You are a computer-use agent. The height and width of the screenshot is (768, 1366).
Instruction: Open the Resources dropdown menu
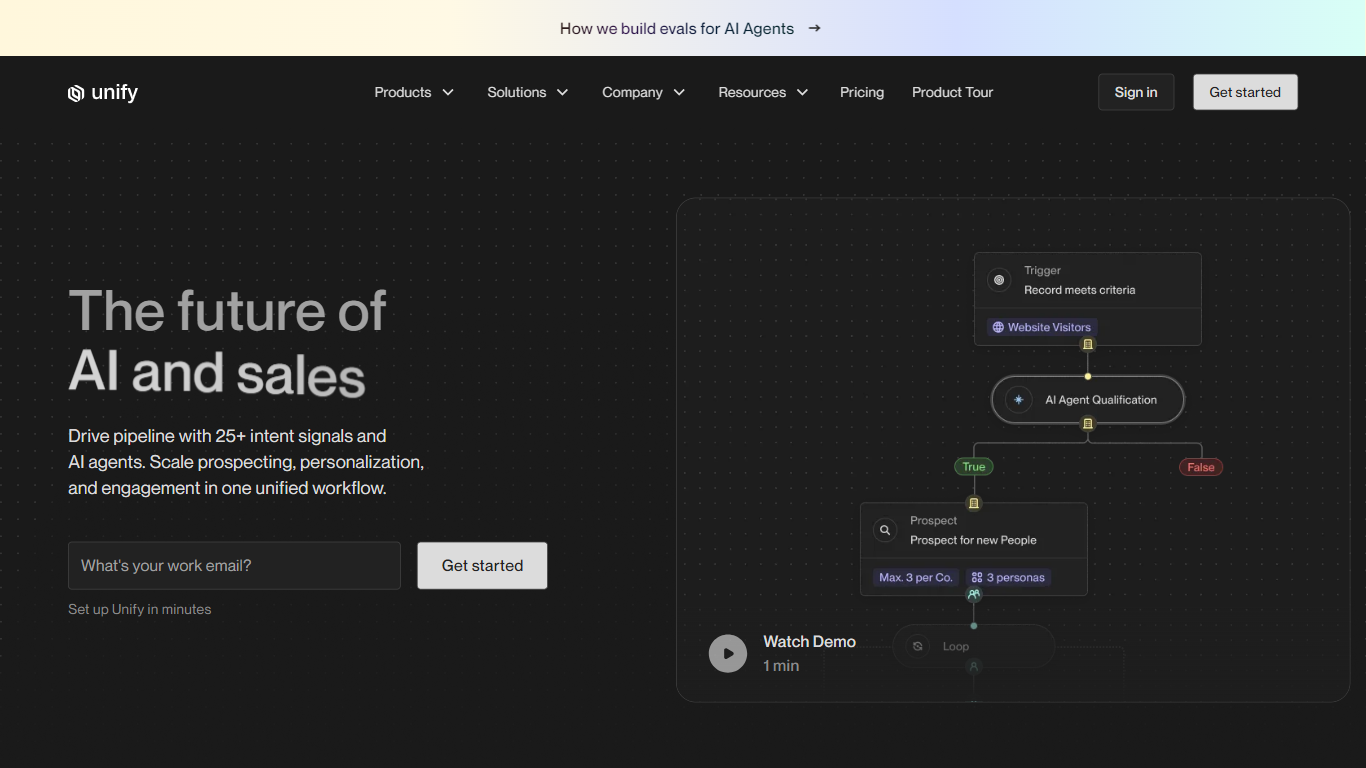tap(763, 92)
